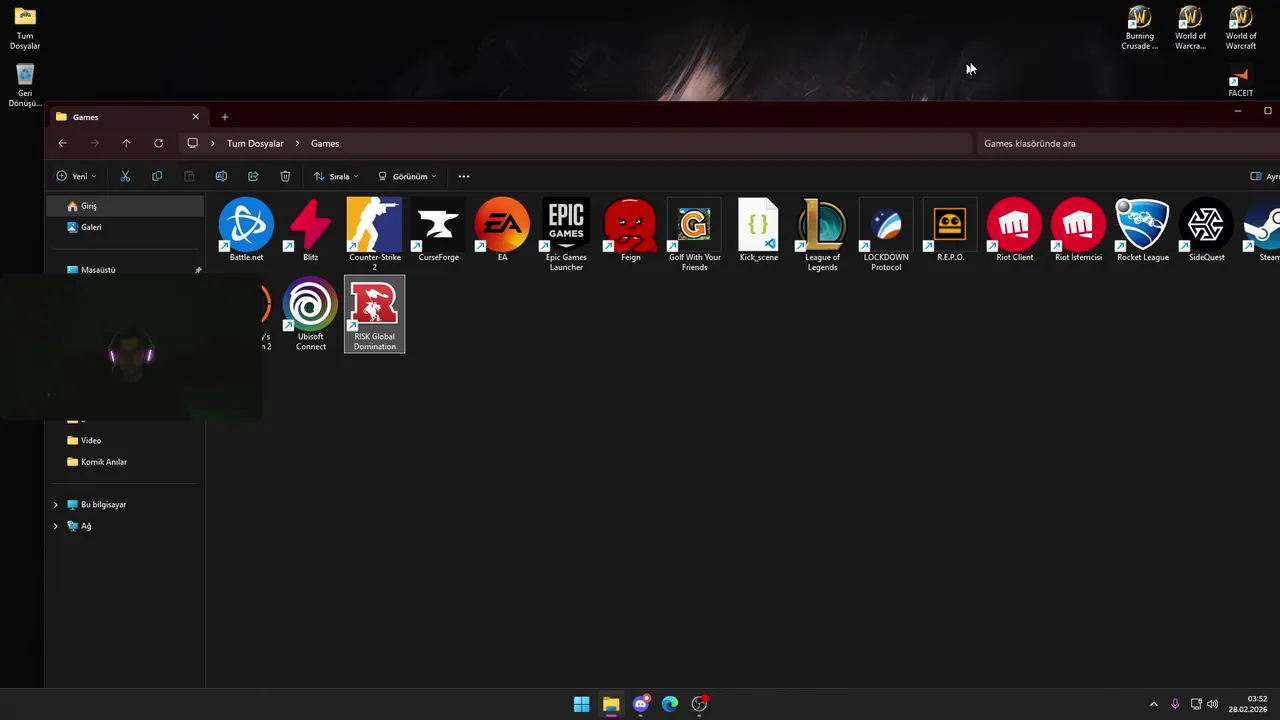Open the Görünüm view dropdown
The height and width of the screenshot is (720, 1280).
point(407,176)
